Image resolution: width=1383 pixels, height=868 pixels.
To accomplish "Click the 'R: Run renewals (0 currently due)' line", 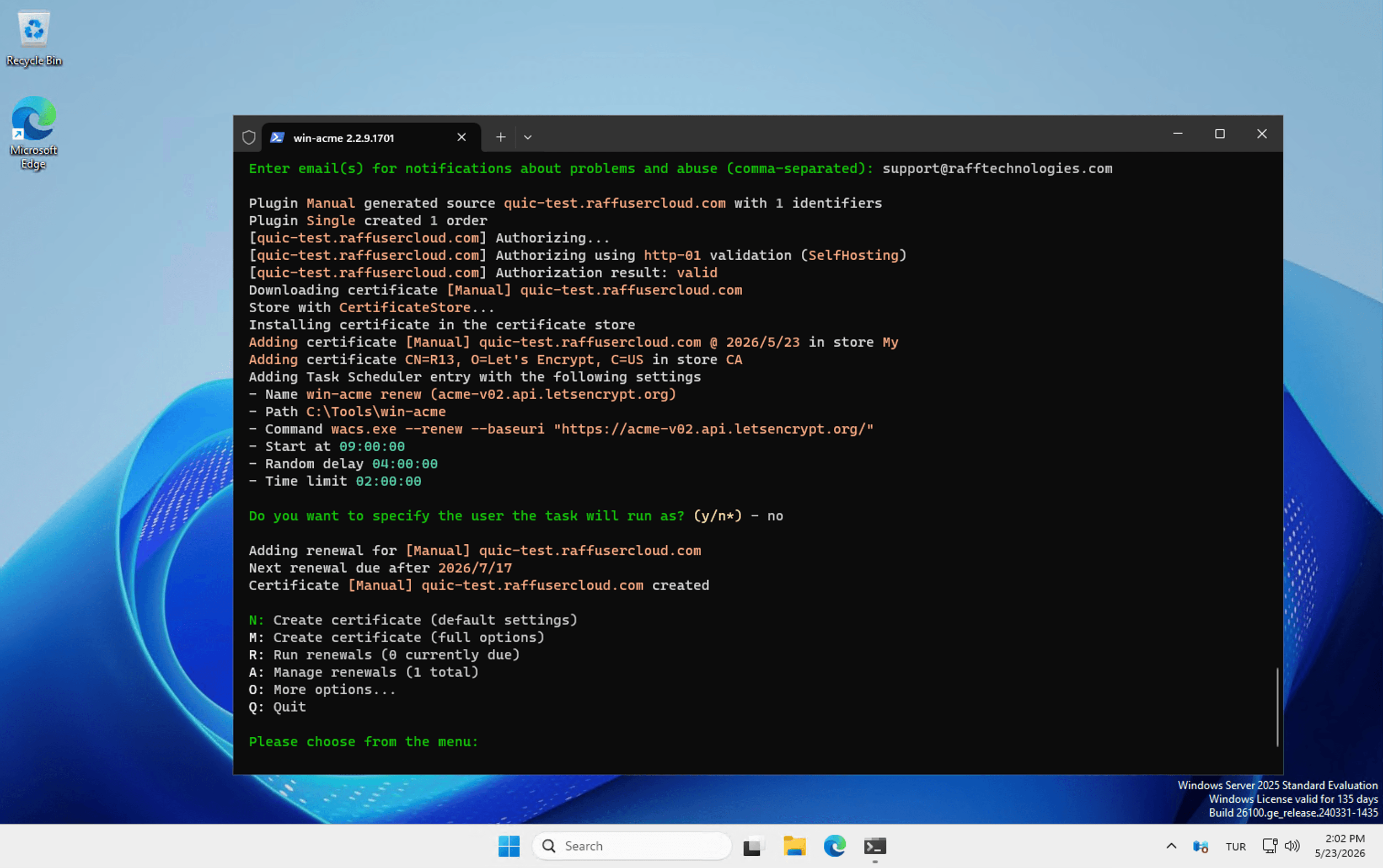I will click(384, 654).
